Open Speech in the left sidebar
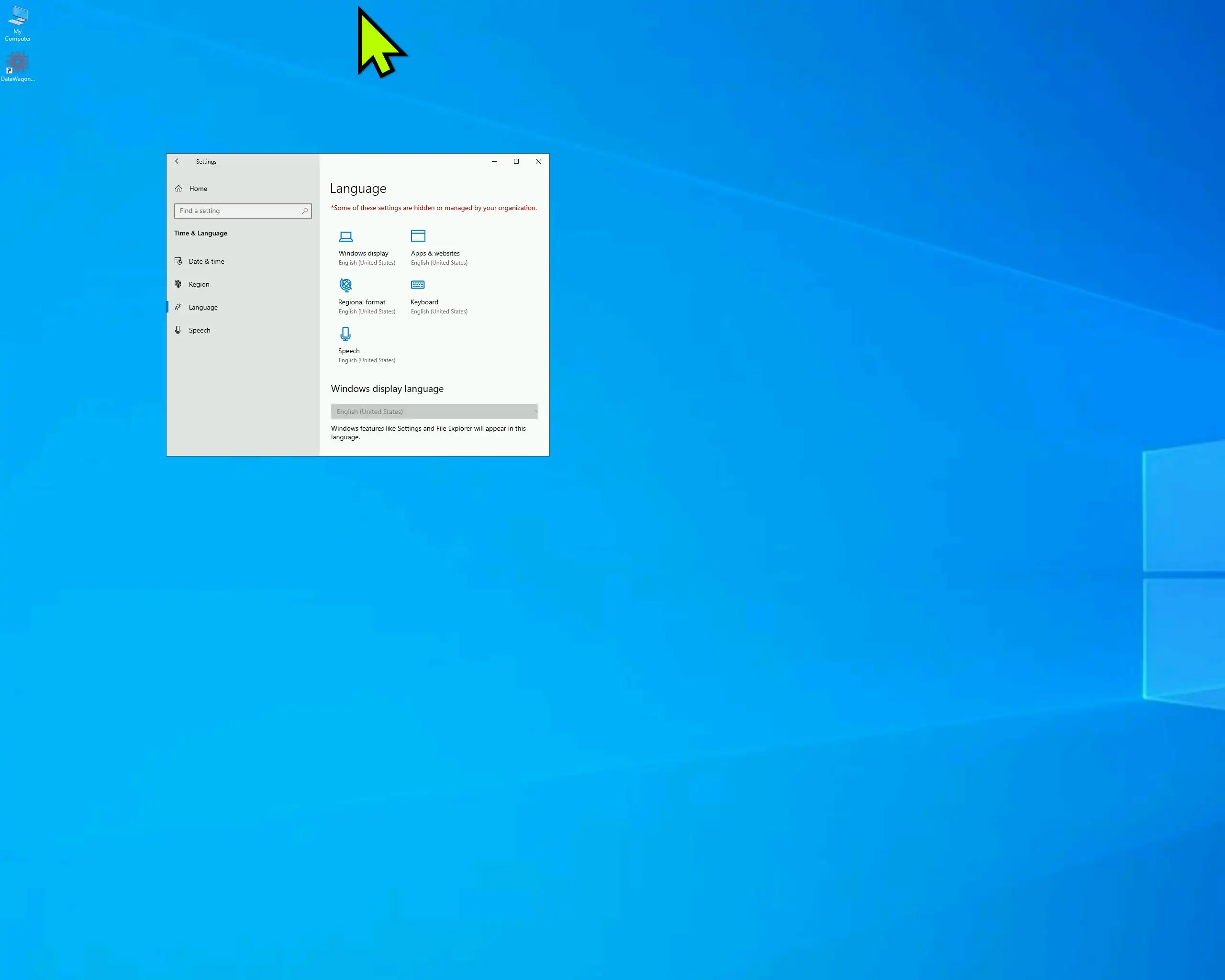1225x980 pixels. click(x=200, y=330)
